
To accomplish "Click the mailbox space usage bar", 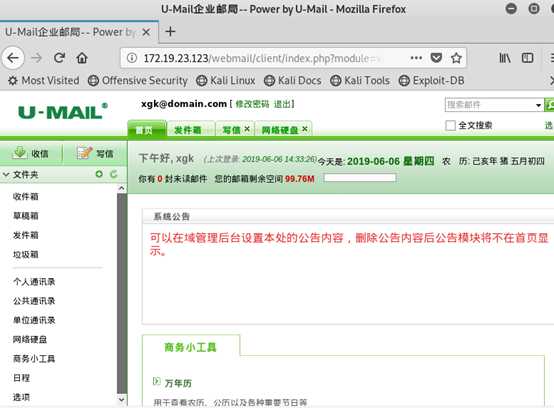I will (360, 178).
